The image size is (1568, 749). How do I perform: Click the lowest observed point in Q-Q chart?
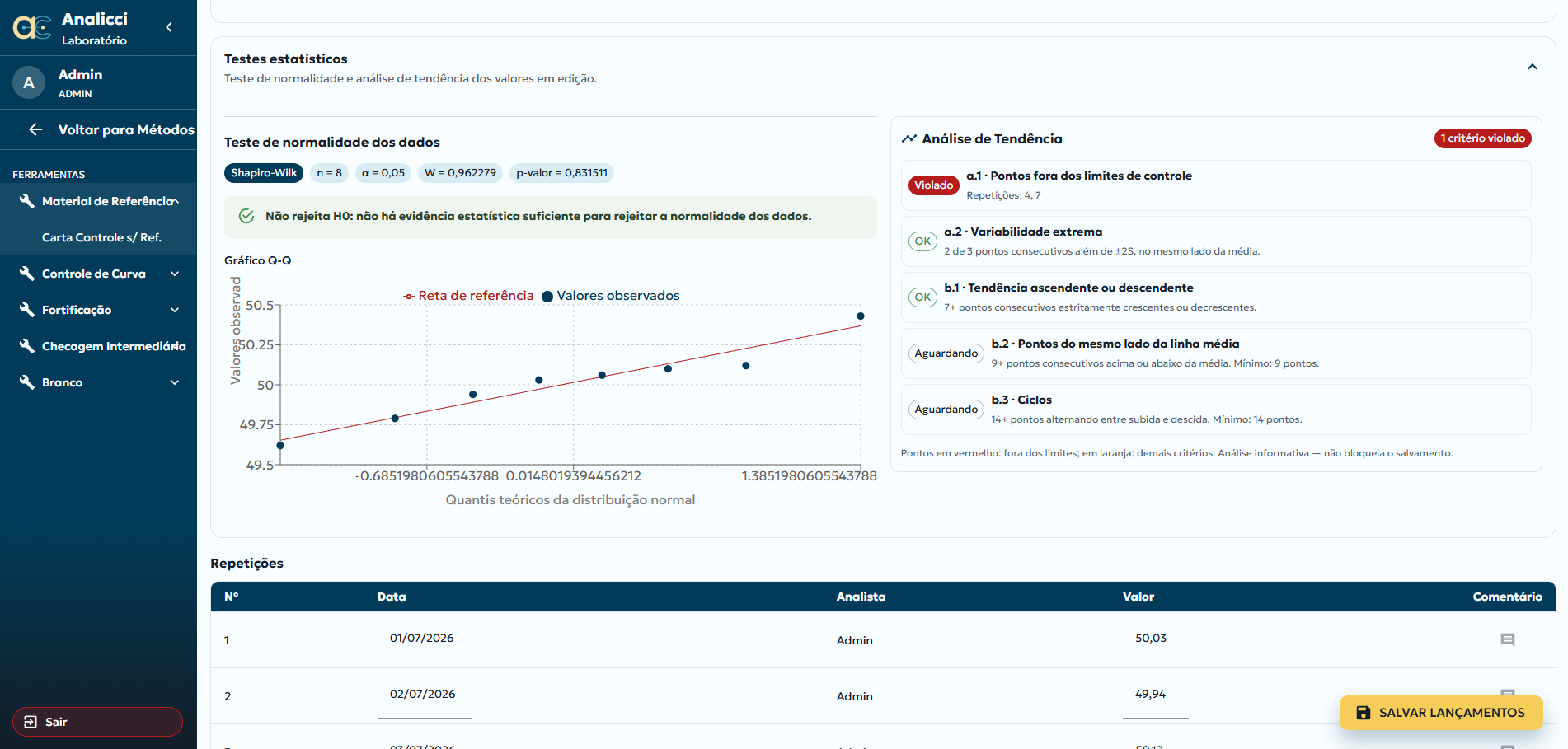pyautogui.click(x=280, y=446)
